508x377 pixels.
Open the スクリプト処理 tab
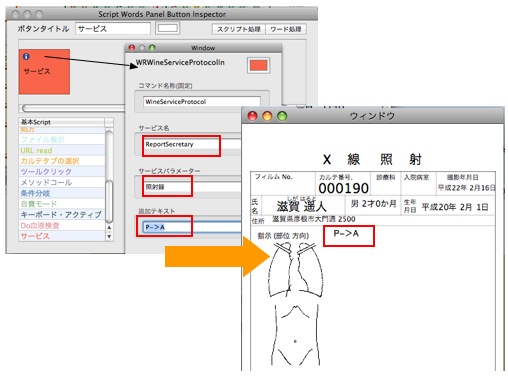(239, 29)
